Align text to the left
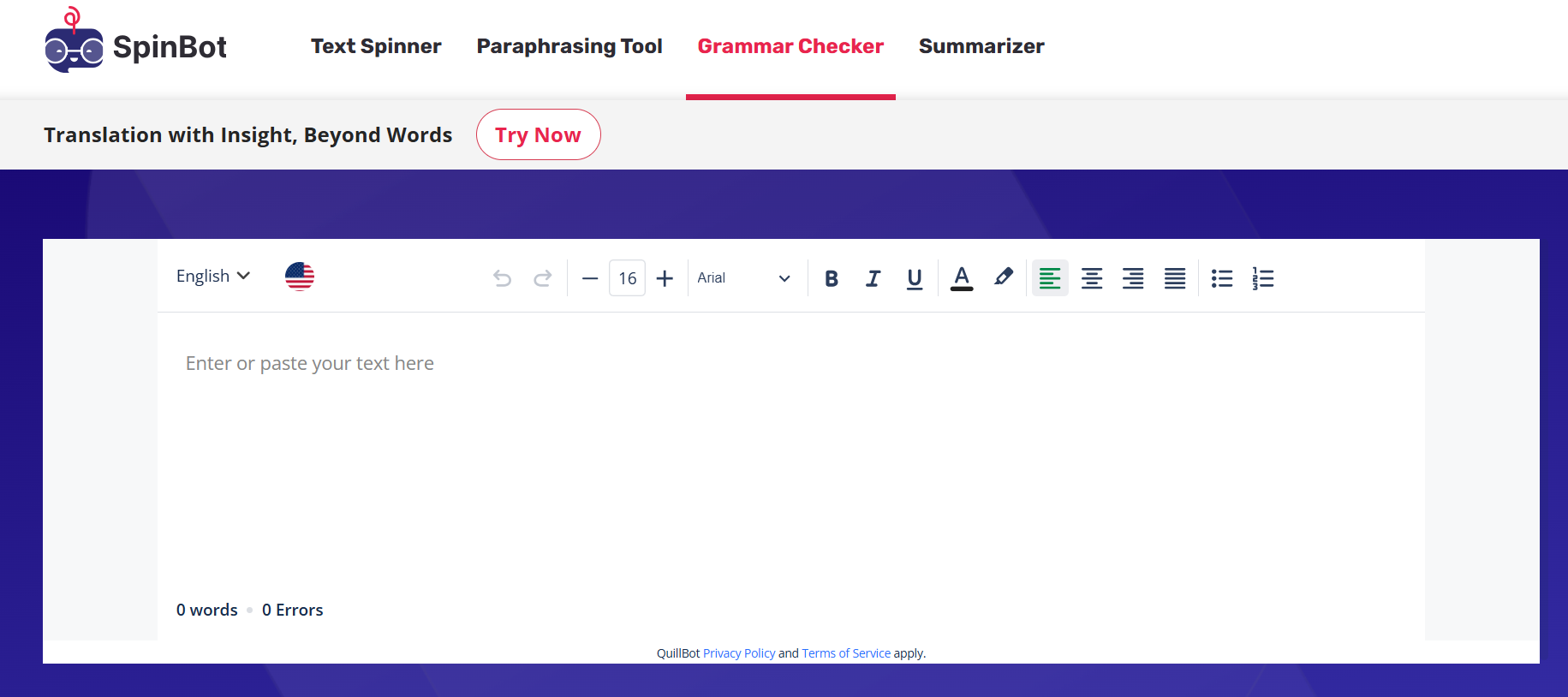 click(1050, 278)
